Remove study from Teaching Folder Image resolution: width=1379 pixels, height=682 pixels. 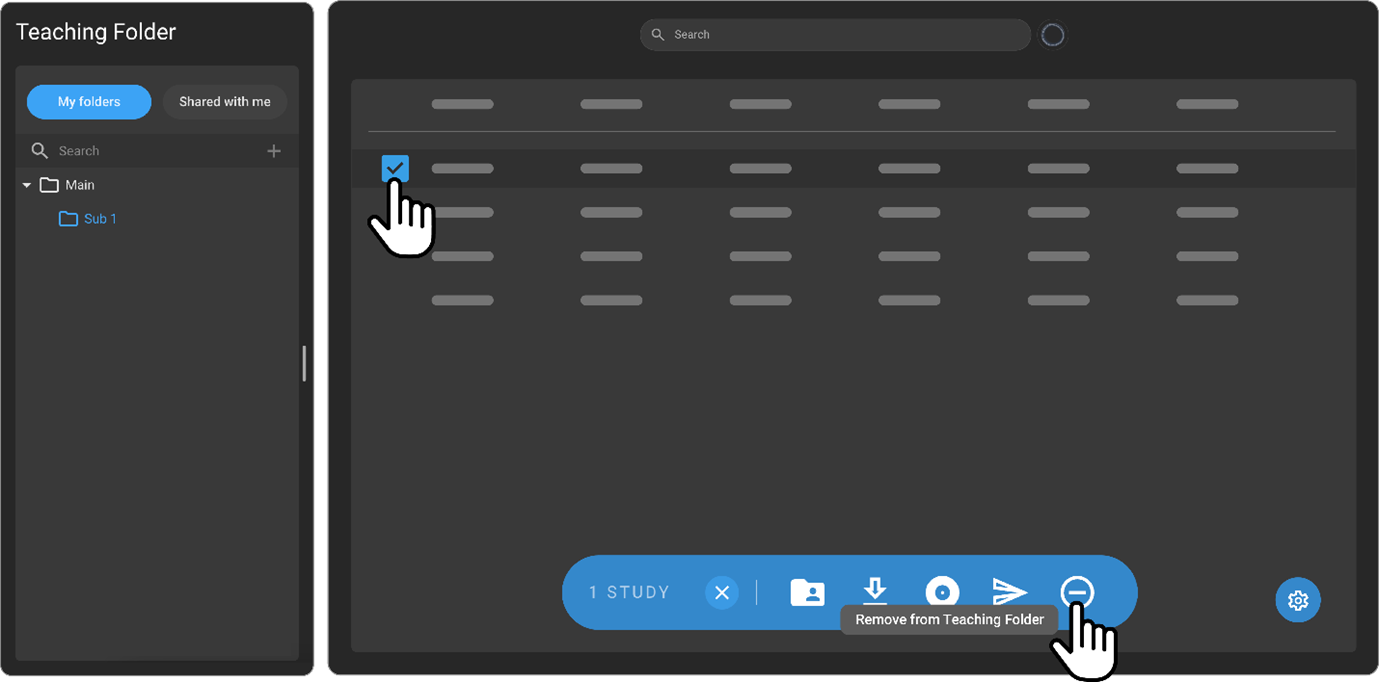(1077, 592)
